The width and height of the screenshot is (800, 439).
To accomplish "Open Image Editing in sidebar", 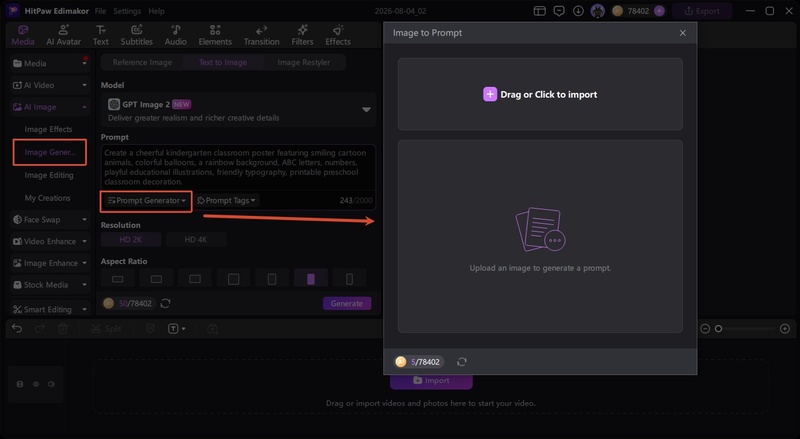I will coord(49,175).
